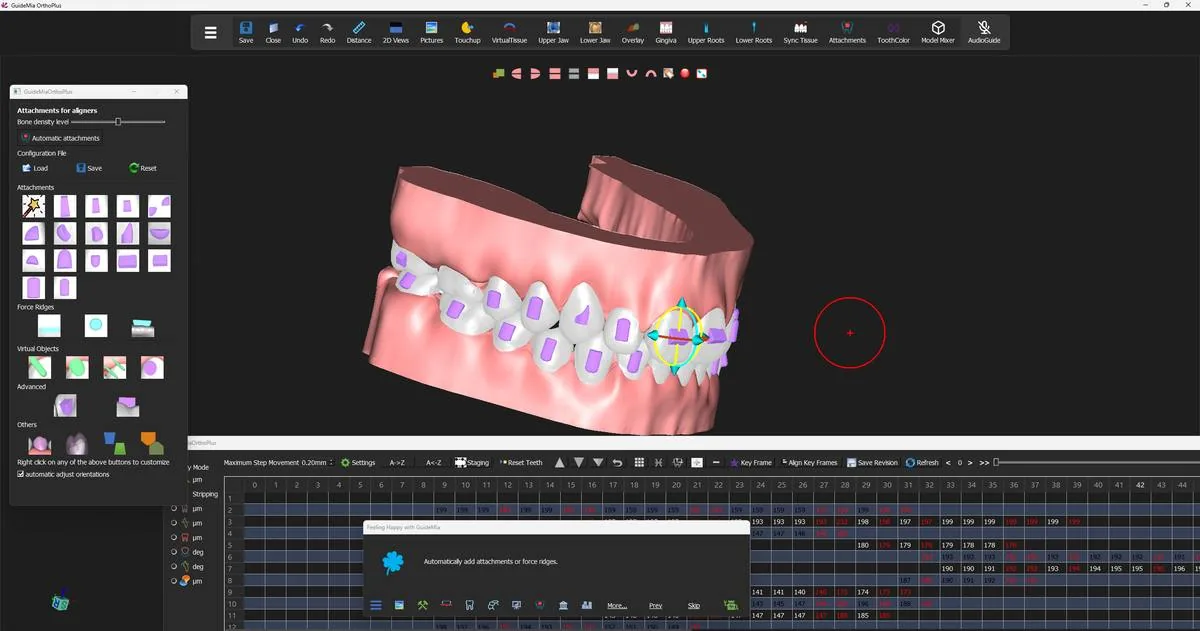Toggle Gingiva visibility
The width and height of the screenshot is (1200, 631).
click(666, 32)
